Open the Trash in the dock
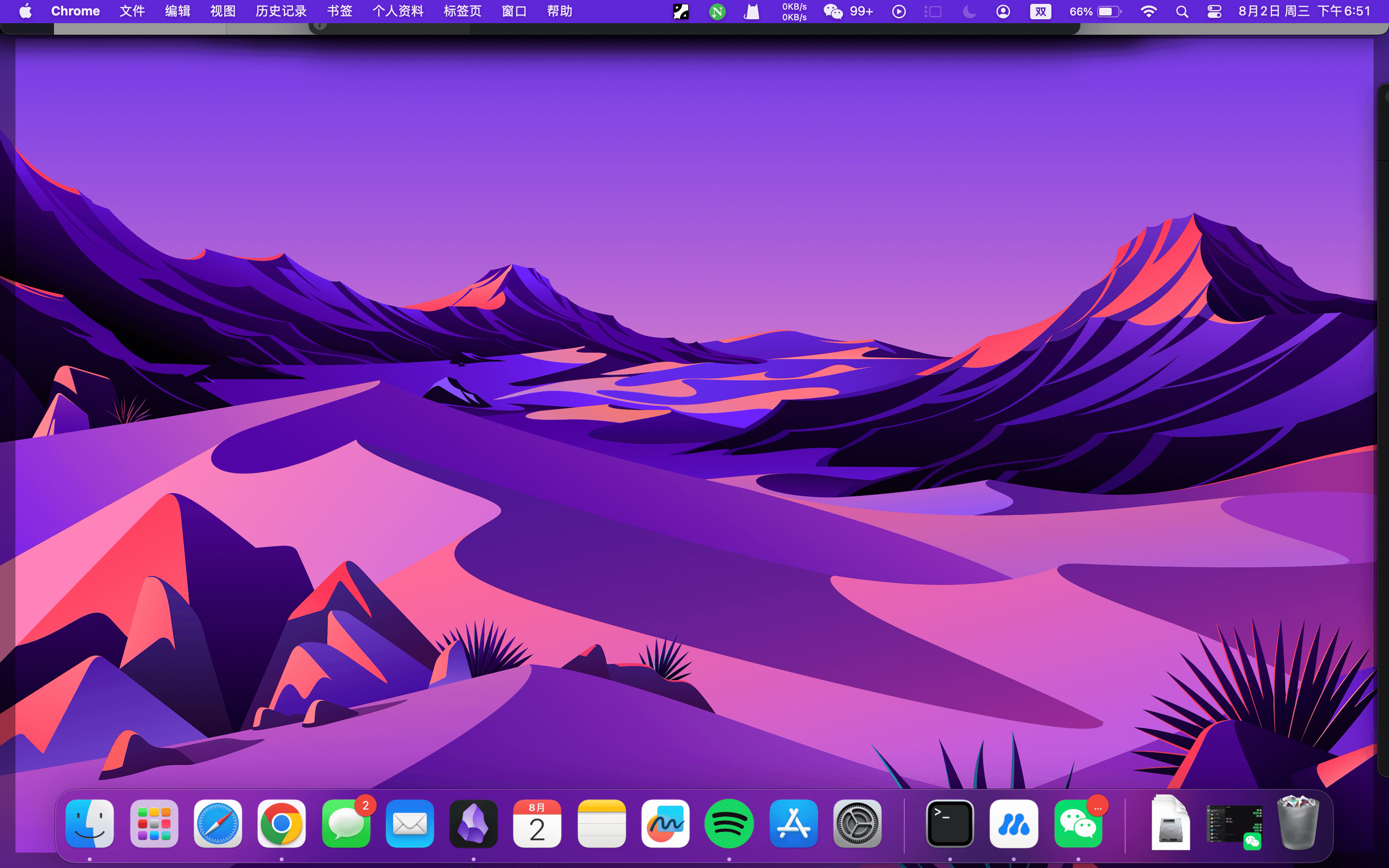The image size is (1389, 868). [x=1298, y=823]
